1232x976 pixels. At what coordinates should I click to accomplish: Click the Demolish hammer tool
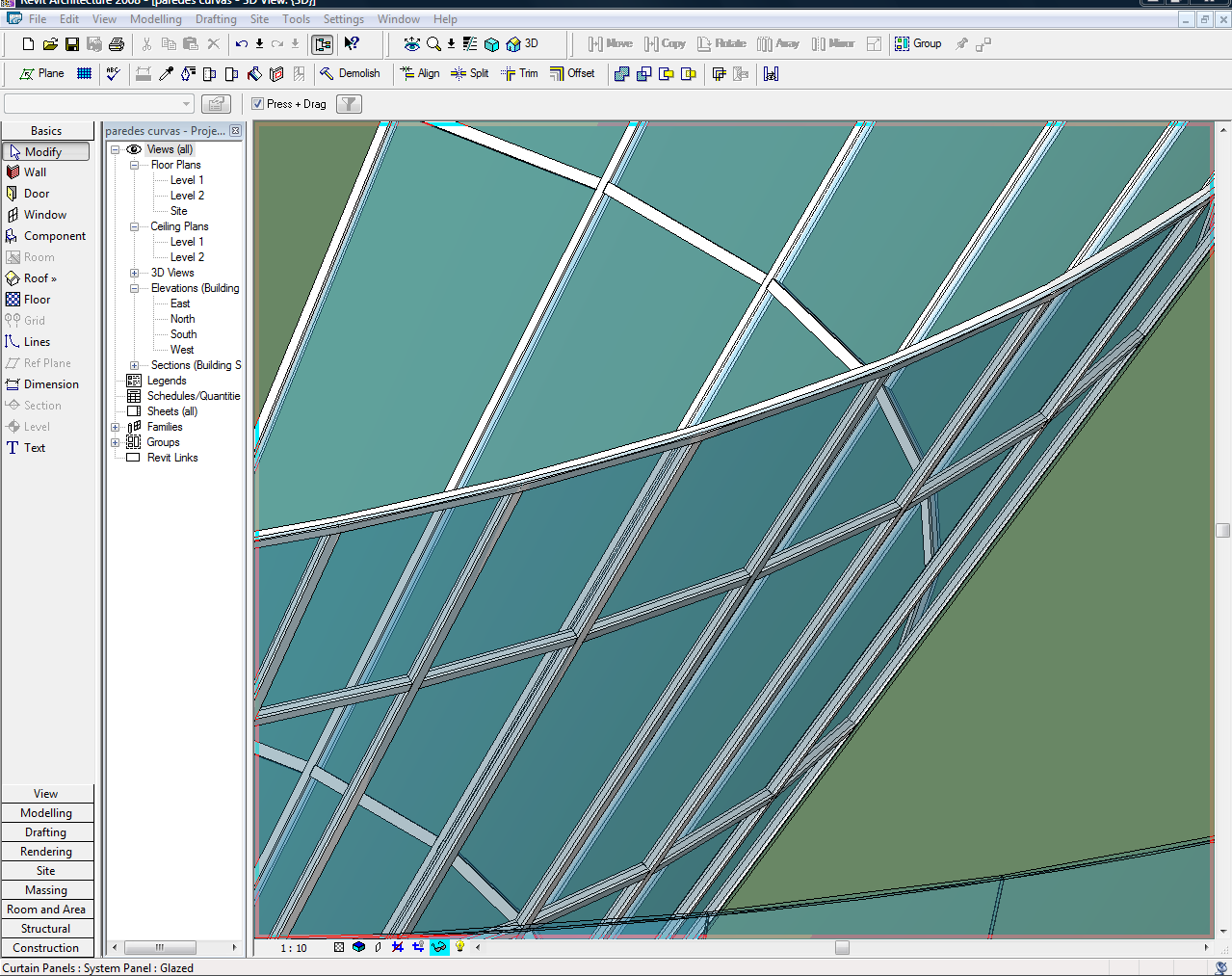click(x=350, y=73)
